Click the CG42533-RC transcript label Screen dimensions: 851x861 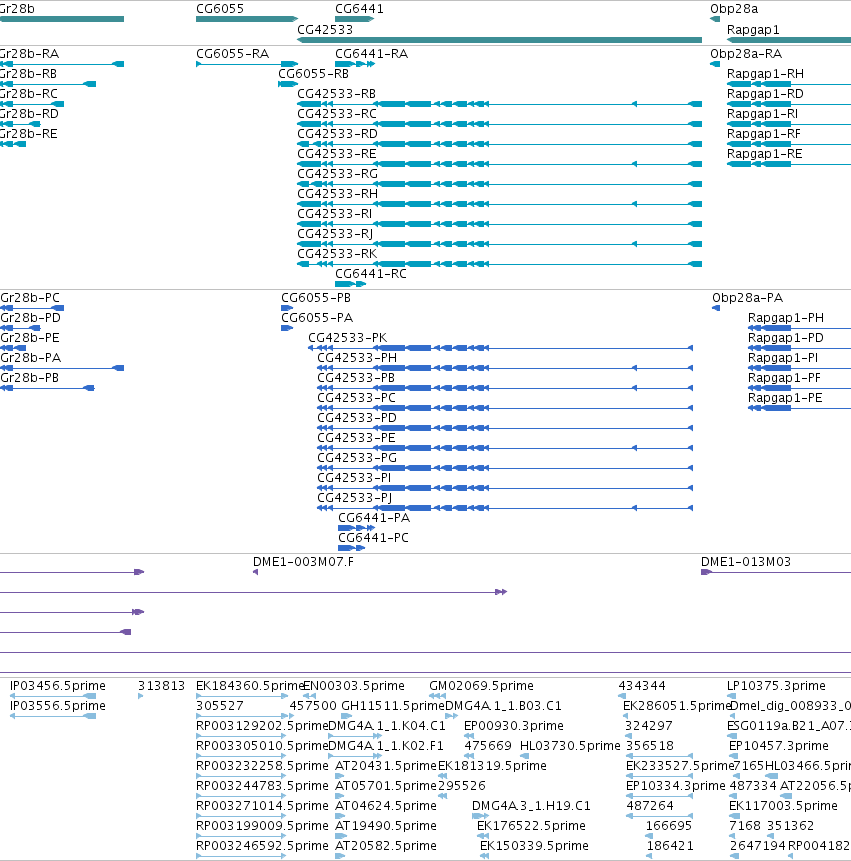click(x=337, y=114)
